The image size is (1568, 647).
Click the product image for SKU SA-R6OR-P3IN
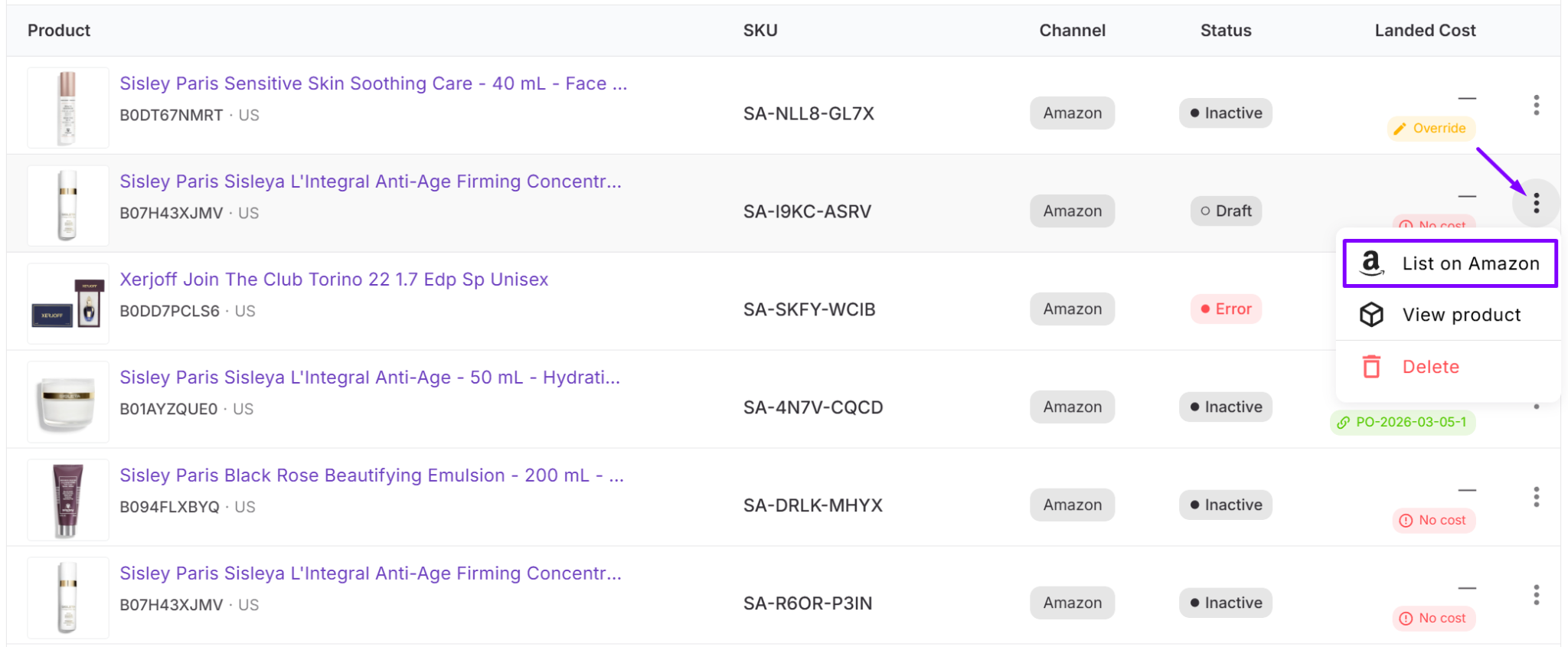coord(68,598)
